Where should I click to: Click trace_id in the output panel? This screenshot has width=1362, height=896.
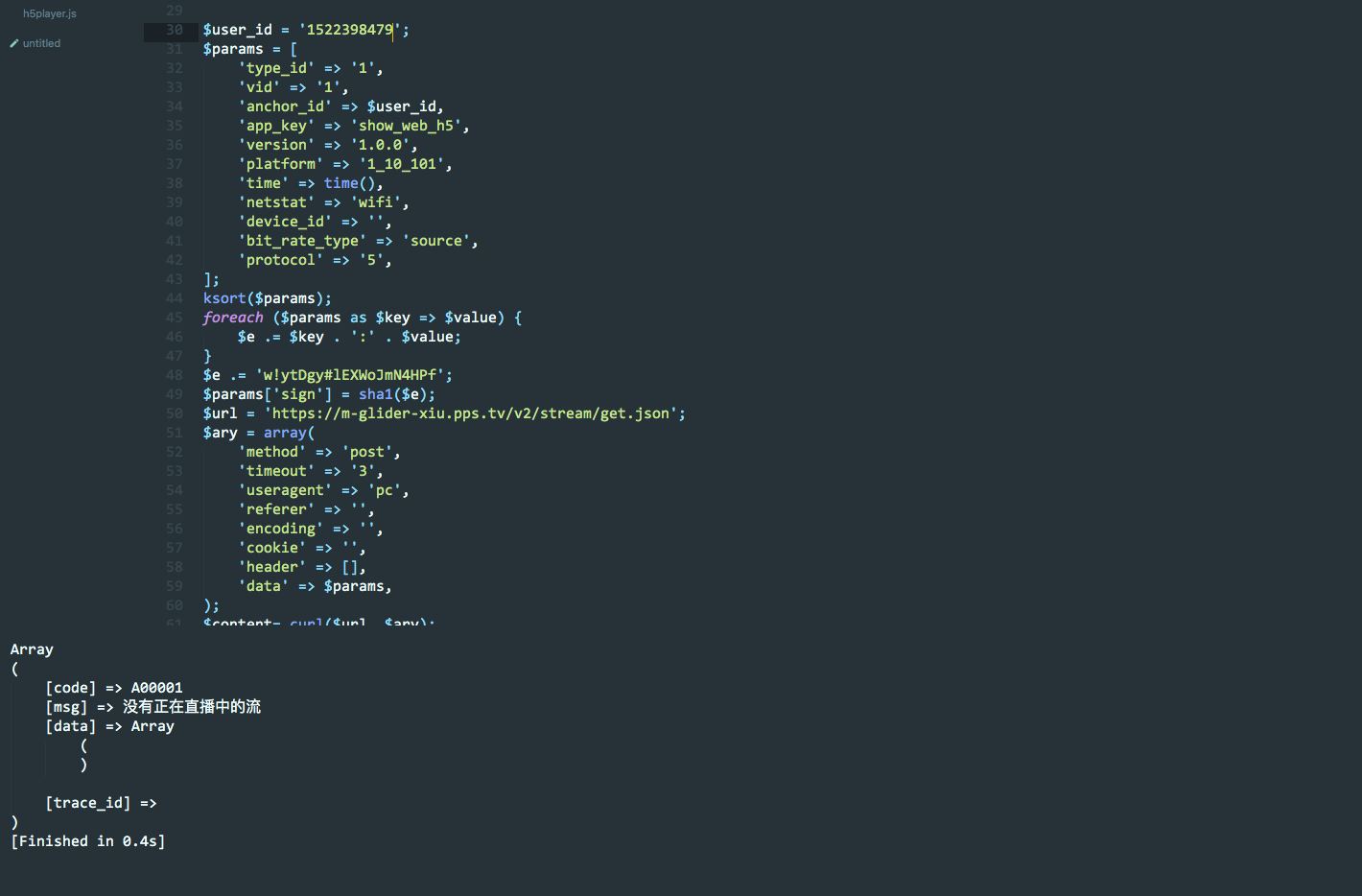(87, 802)
